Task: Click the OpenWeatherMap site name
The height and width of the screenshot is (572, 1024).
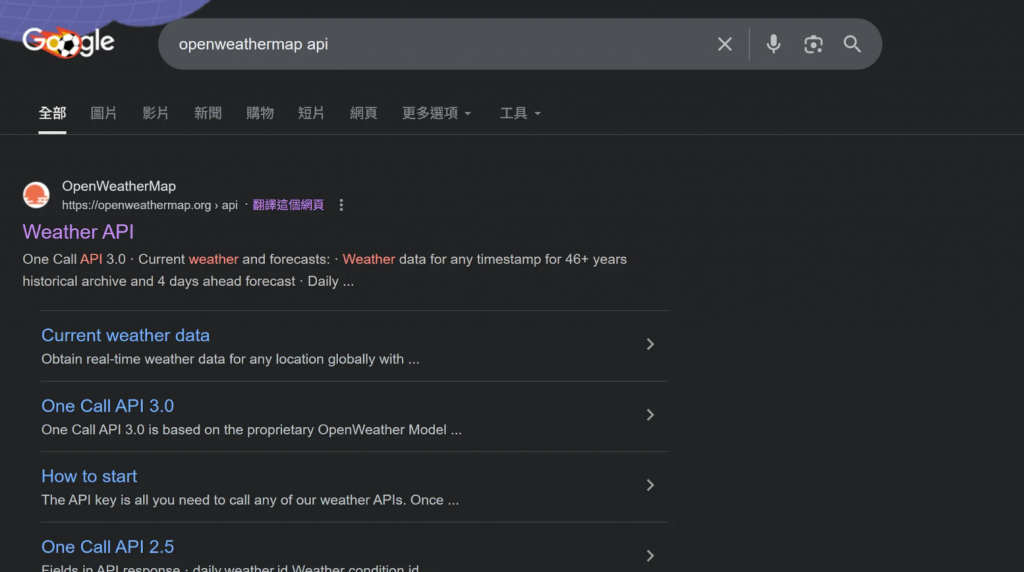Action: pyautogui.click(x=119, y=186)
